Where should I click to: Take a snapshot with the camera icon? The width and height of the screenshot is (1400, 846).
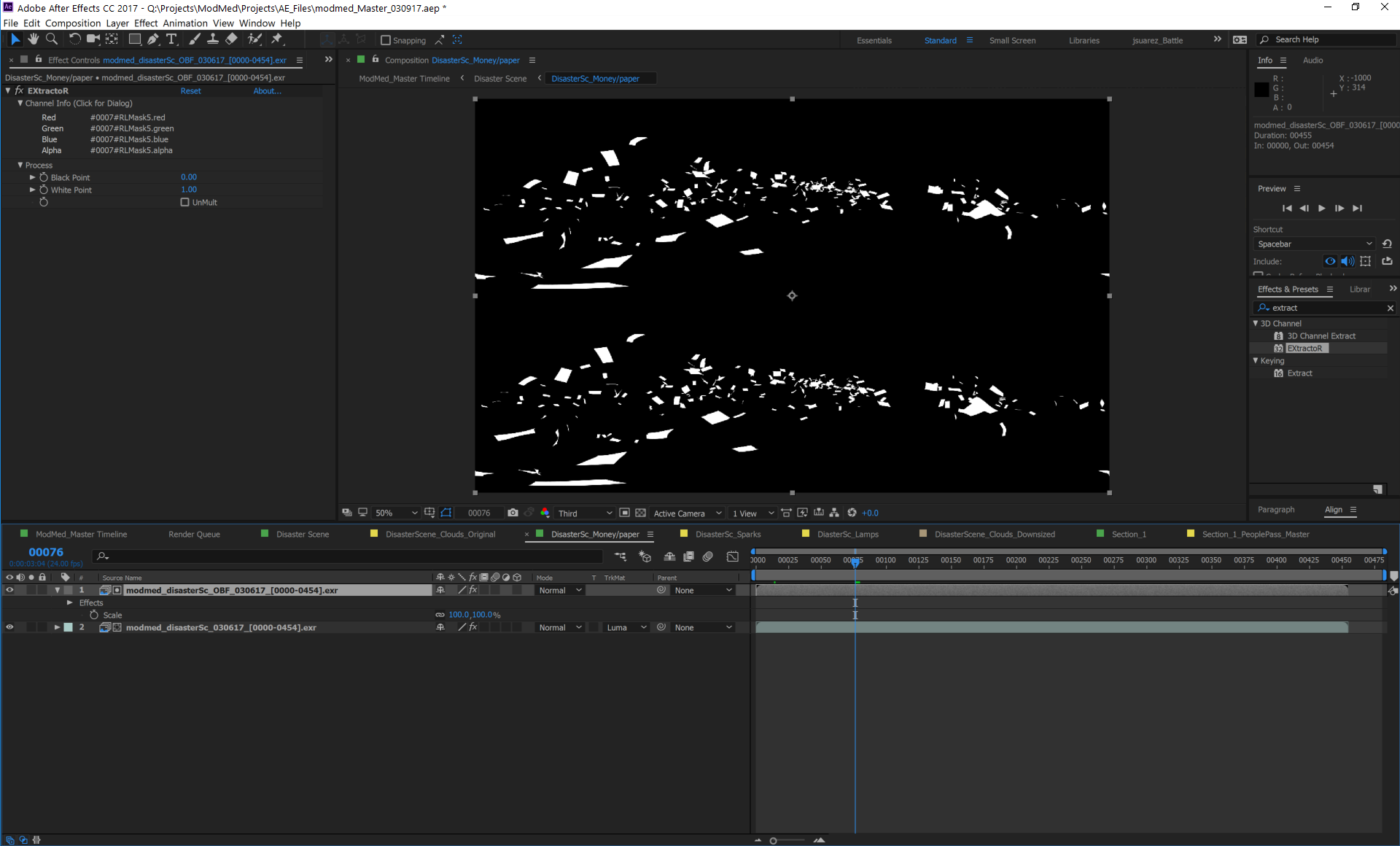(513, 513)
